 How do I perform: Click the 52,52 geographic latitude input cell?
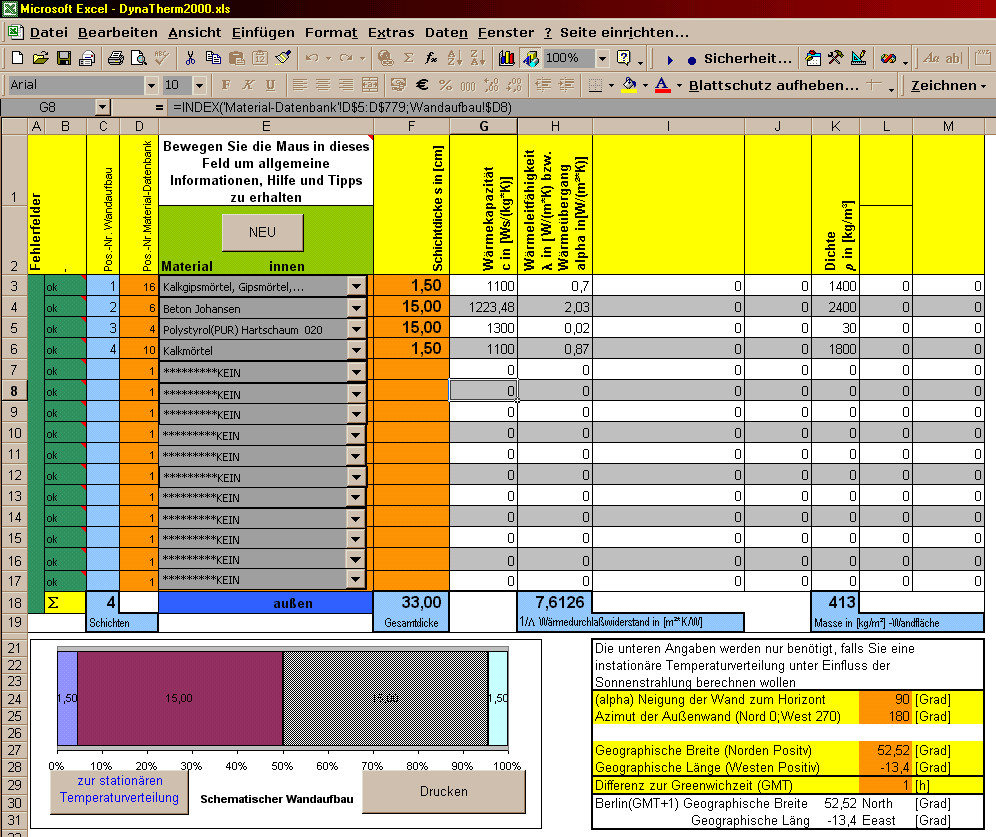click(885, 750)
